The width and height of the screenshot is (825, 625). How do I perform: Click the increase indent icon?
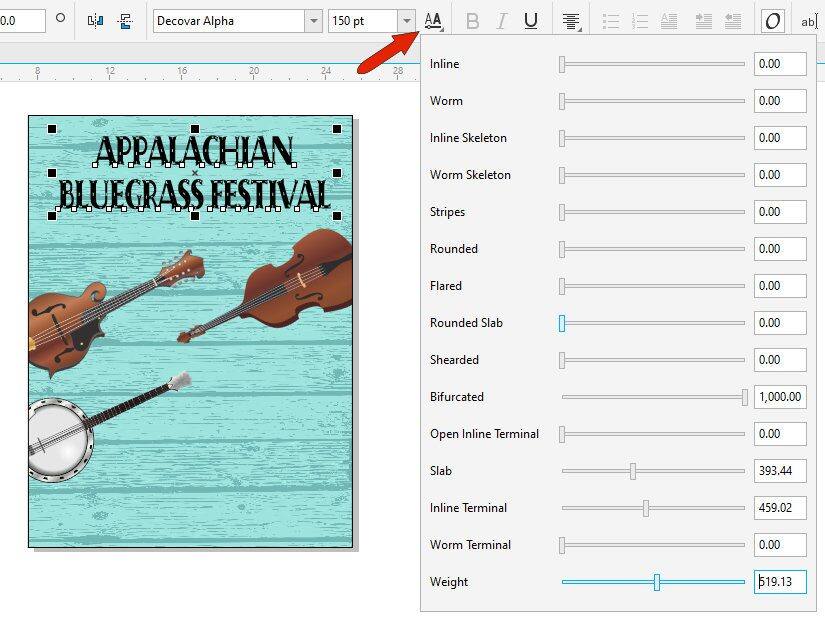pos(704,20)
